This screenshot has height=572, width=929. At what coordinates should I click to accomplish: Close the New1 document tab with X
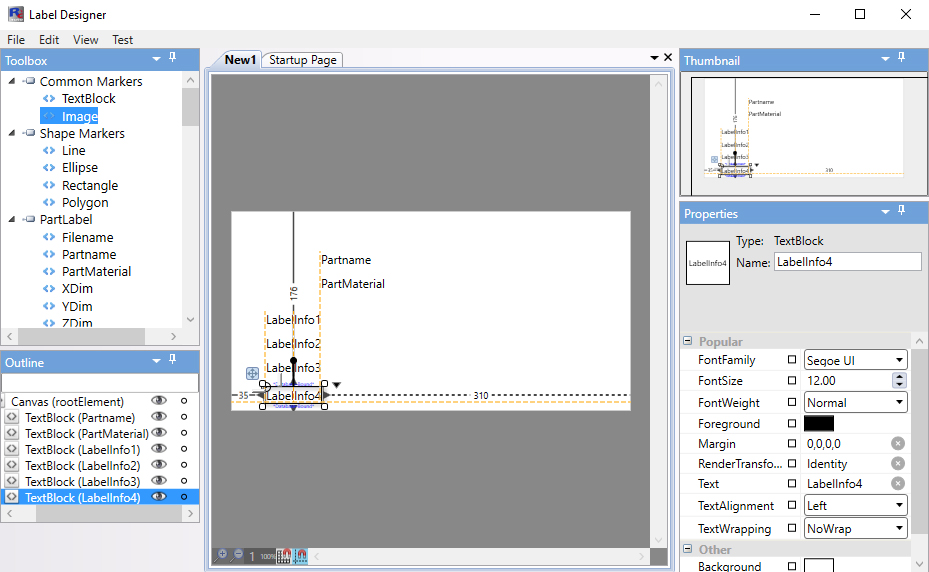point(668,57)
